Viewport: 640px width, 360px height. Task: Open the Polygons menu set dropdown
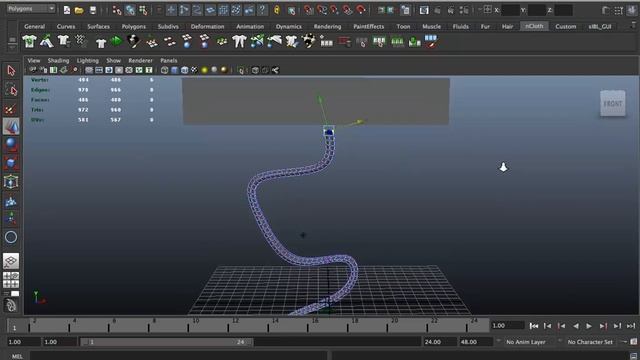pyautogui.click(x=31, y=9)
